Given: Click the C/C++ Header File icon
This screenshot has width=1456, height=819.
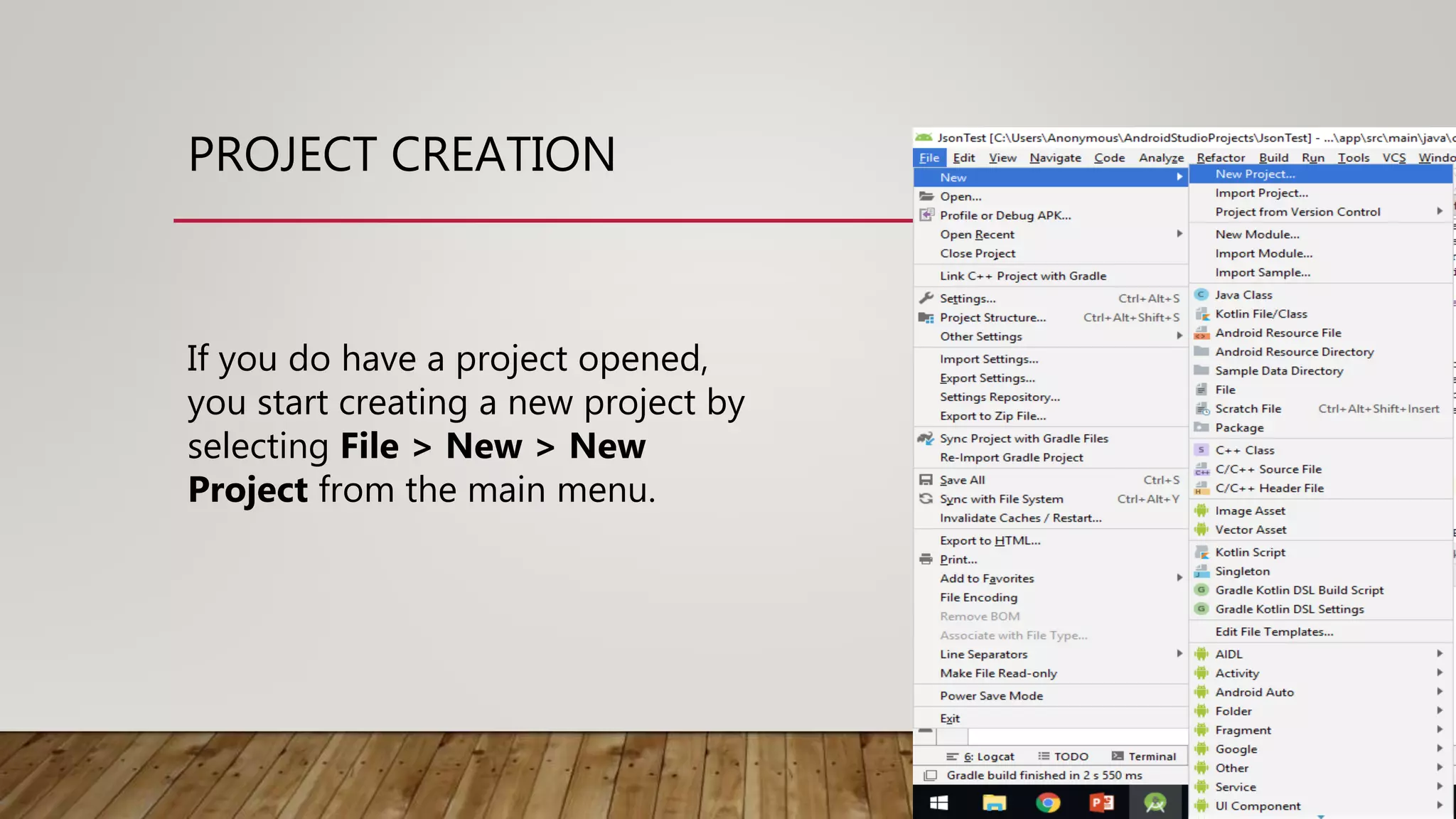Looking at the screenshot, I should pos(1201,488).
